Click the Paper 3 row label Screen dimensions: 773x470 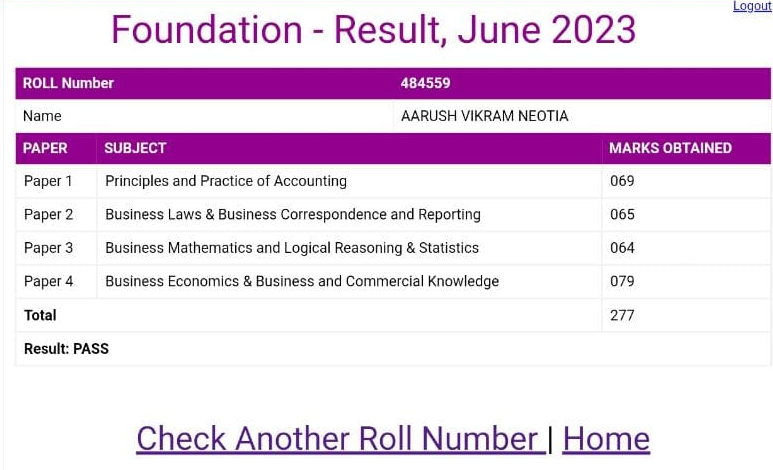(x=49, y=248)
